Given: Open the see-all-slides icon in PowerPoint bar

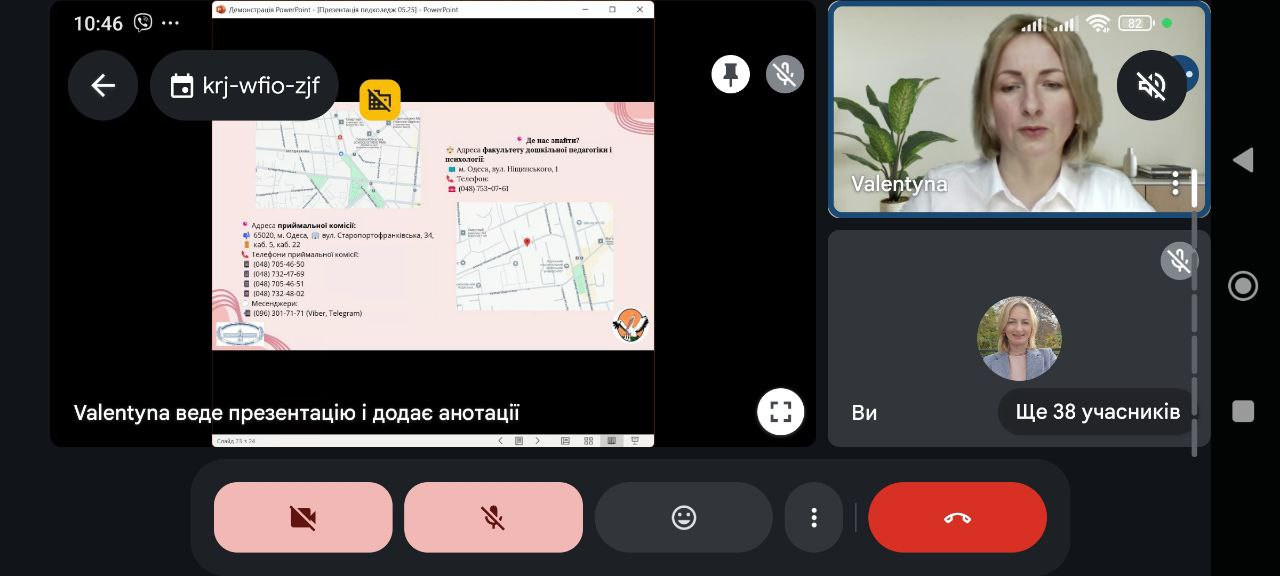Looking at the screenshot, I should pyautogui.click(x=519, y=441).
